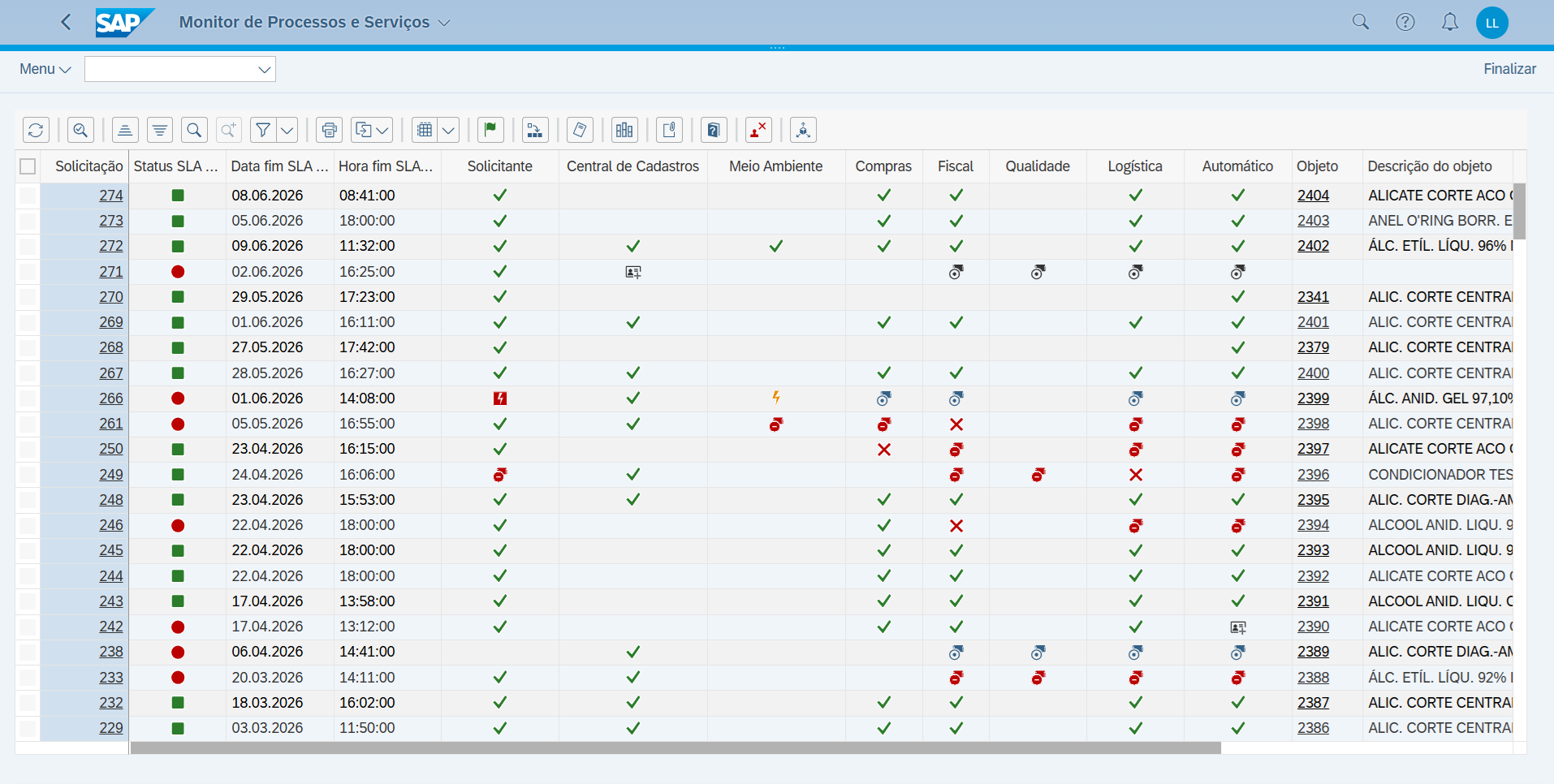Screen dimensions: 1554x784
Task: Click the red stamp with X toolbar icon
Action: coord(758,130)
